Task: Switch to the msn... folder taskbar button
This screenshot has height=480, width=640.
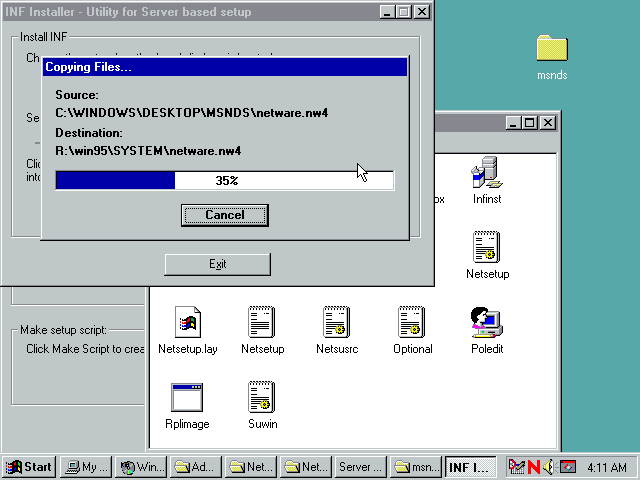Action: point(416,467)
